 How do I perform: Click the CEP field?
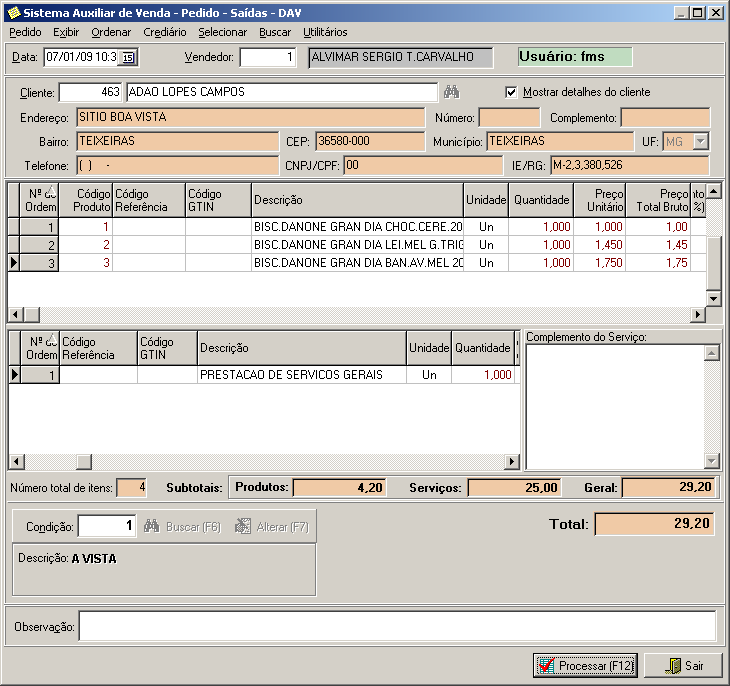click(370, 142)
